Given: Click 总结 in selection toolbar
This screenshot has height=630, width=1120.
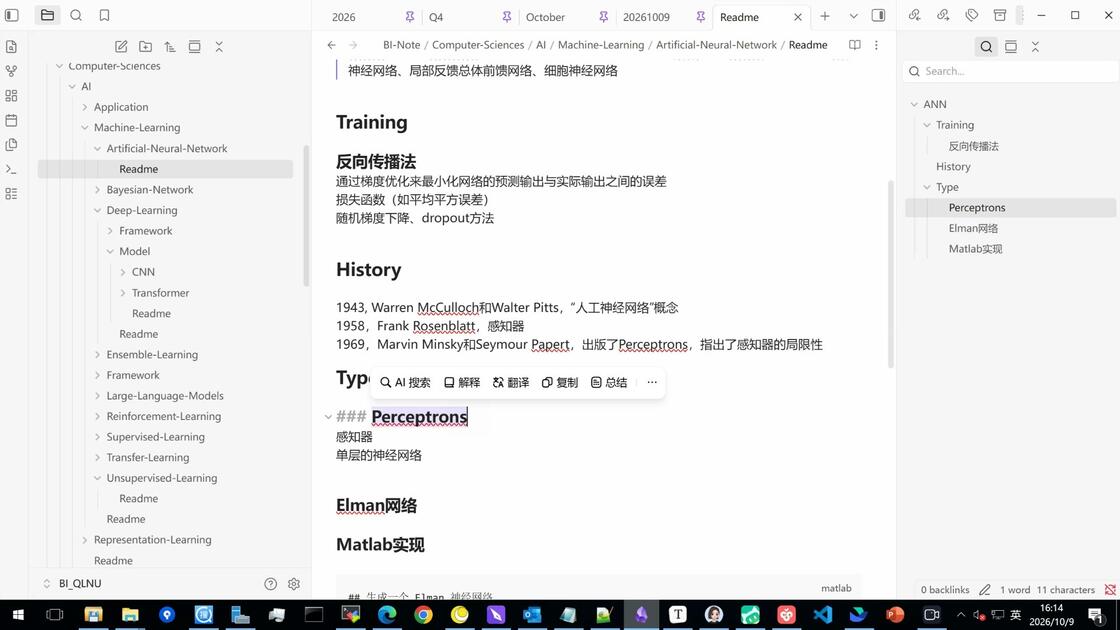Looking at the screenshot, I should click(609, 383).
